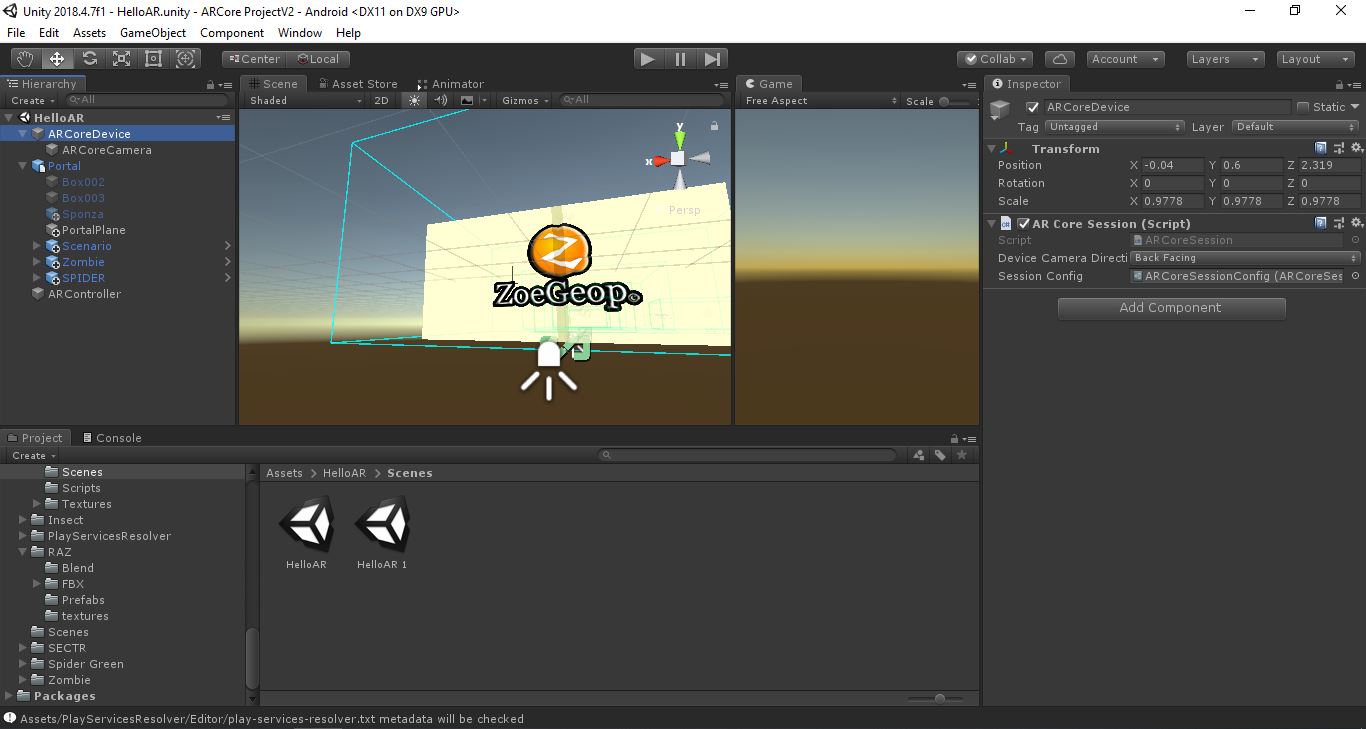This screenshot has height=729, width=1366.
Task: Open the Layers dropdown
Action: (1226, 59)
